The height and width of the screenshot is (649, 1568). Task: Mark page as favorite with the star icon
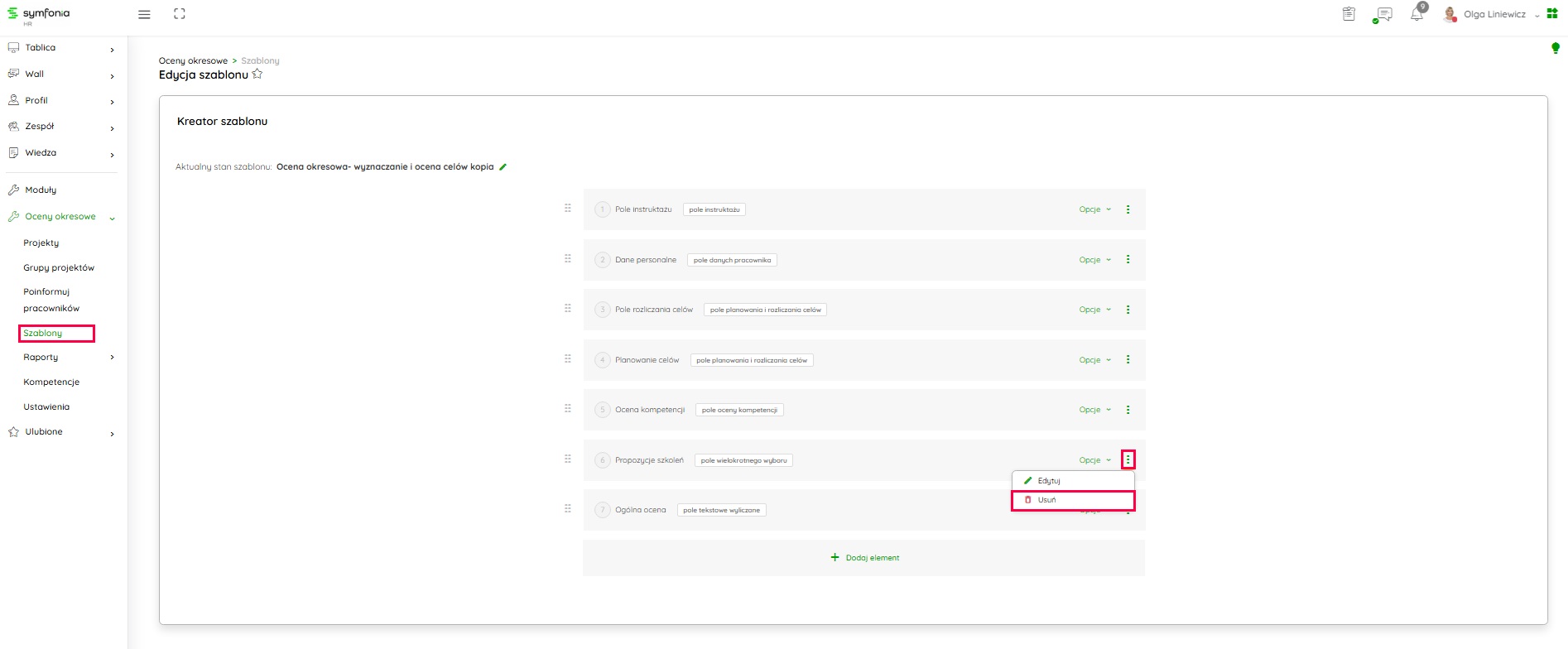(x=257, y=75)
